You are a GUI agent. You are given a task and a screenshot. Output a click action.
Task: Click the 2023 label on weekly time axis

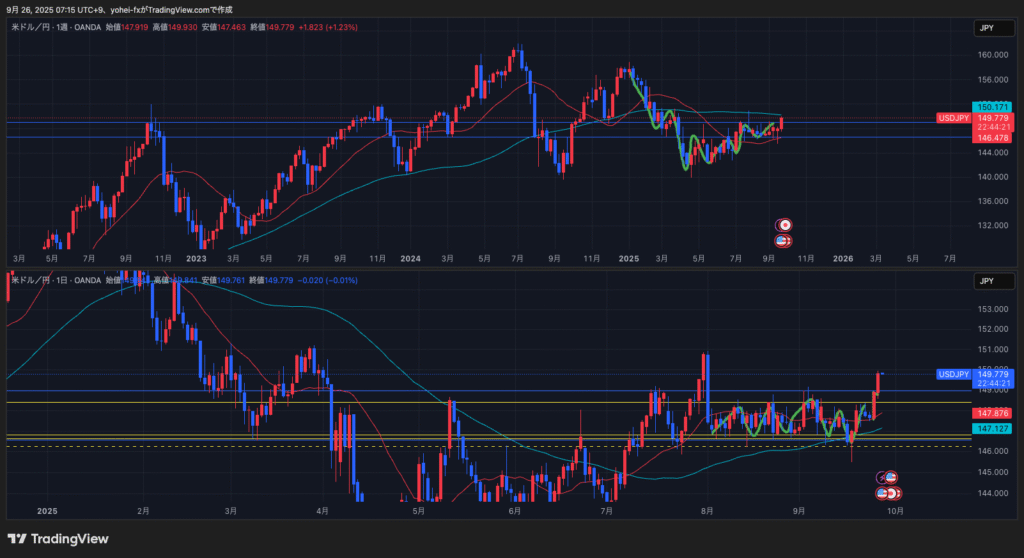[196, 258]
